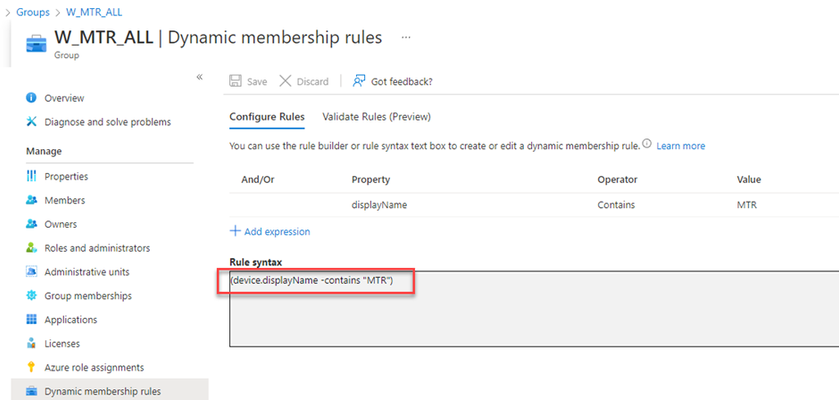This screenshot has width=839, height=400.
Task: Open the Licenses page
Action: (62, 343)
